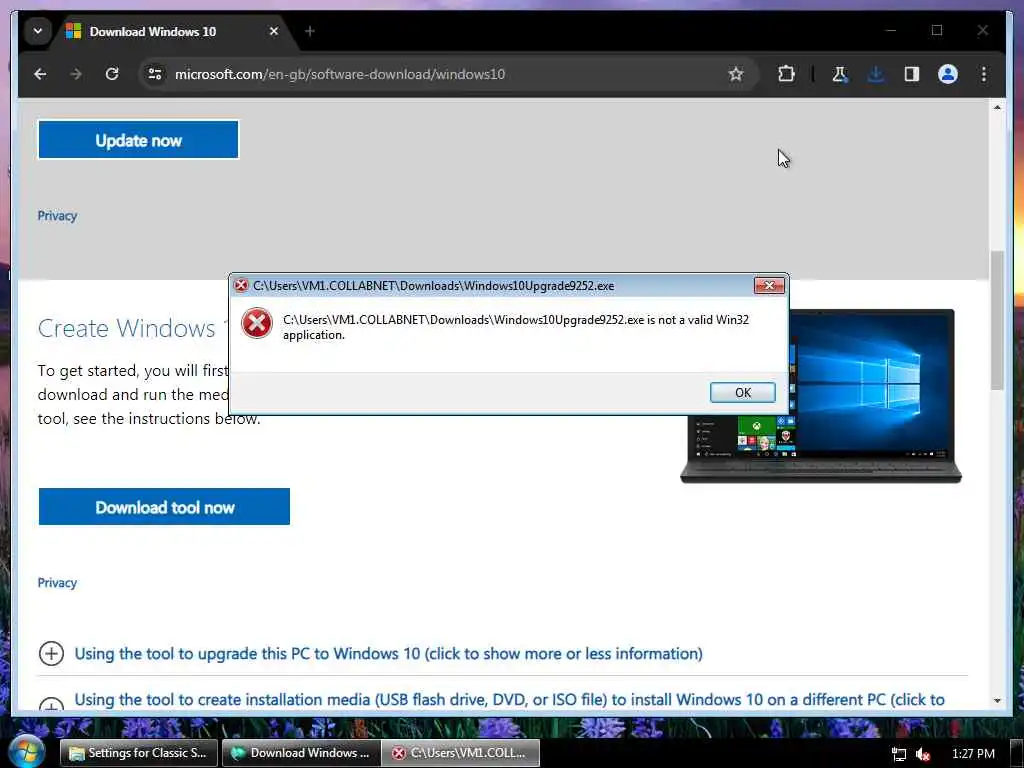Show Chrome downloads
Viewport: 1024px width, 768px height.
(876, 74)
